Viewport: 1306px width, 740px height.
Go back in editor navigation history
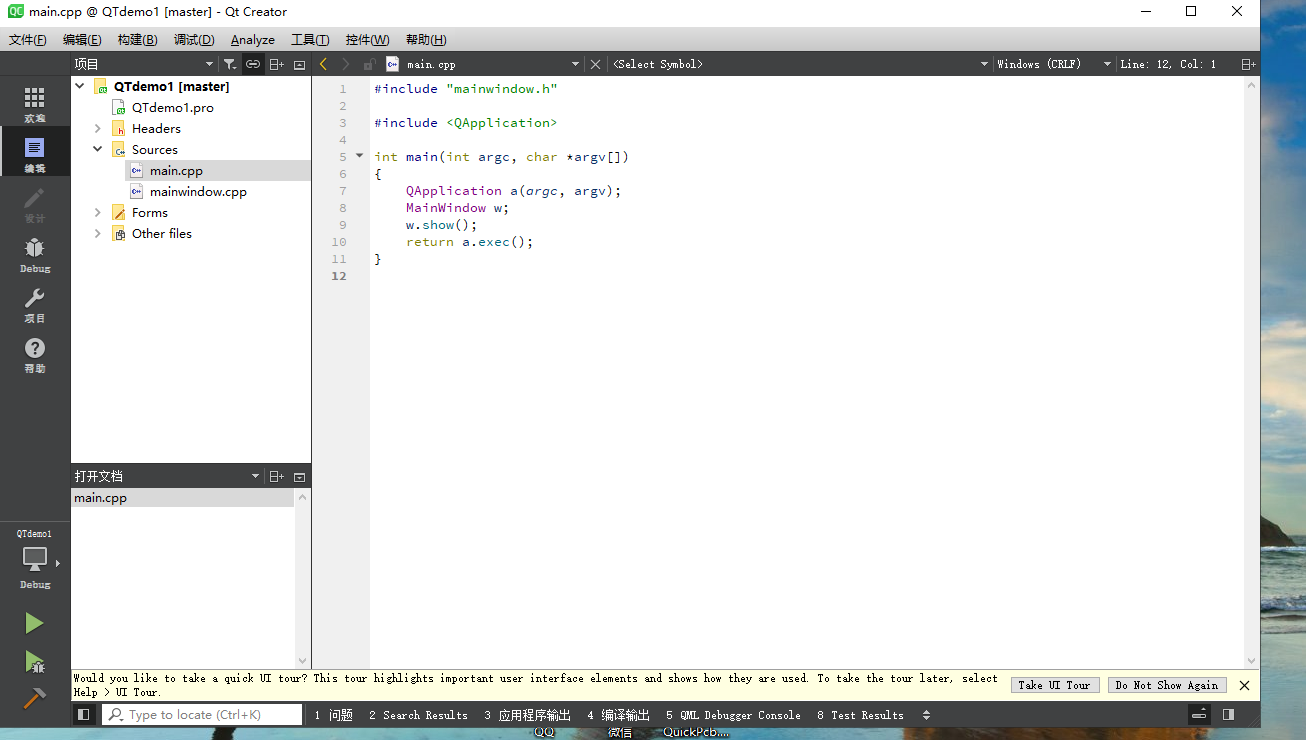click(x=323, y=64)
